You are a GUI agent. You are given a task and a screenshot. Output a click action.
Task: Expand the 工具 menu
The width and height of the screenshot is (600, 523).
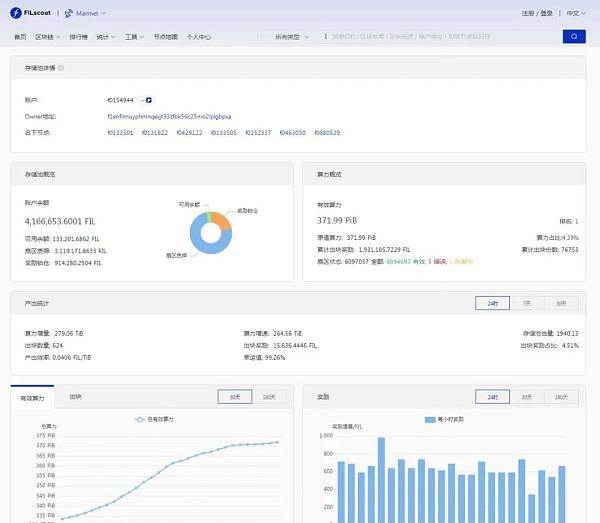[134, 37]
